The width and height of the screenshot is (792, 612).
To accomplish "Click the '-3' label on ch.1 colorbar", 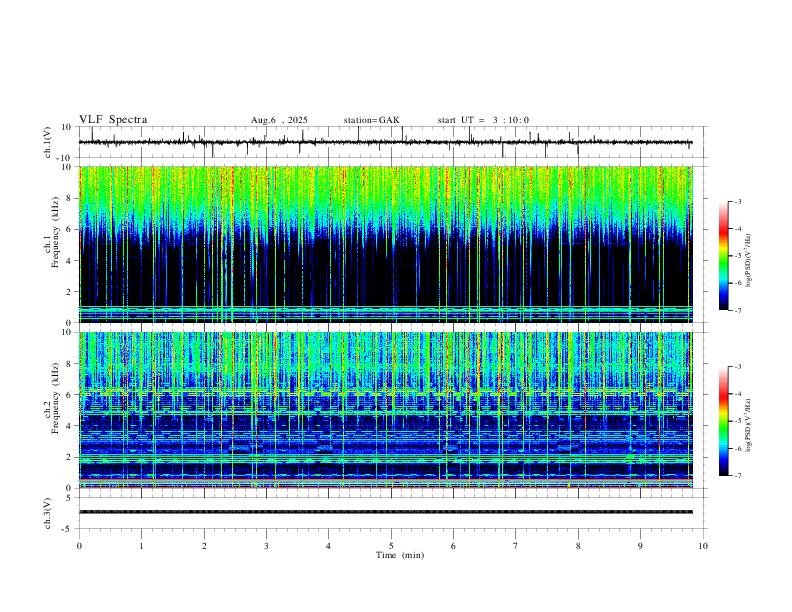I will [x=737, y=201].
